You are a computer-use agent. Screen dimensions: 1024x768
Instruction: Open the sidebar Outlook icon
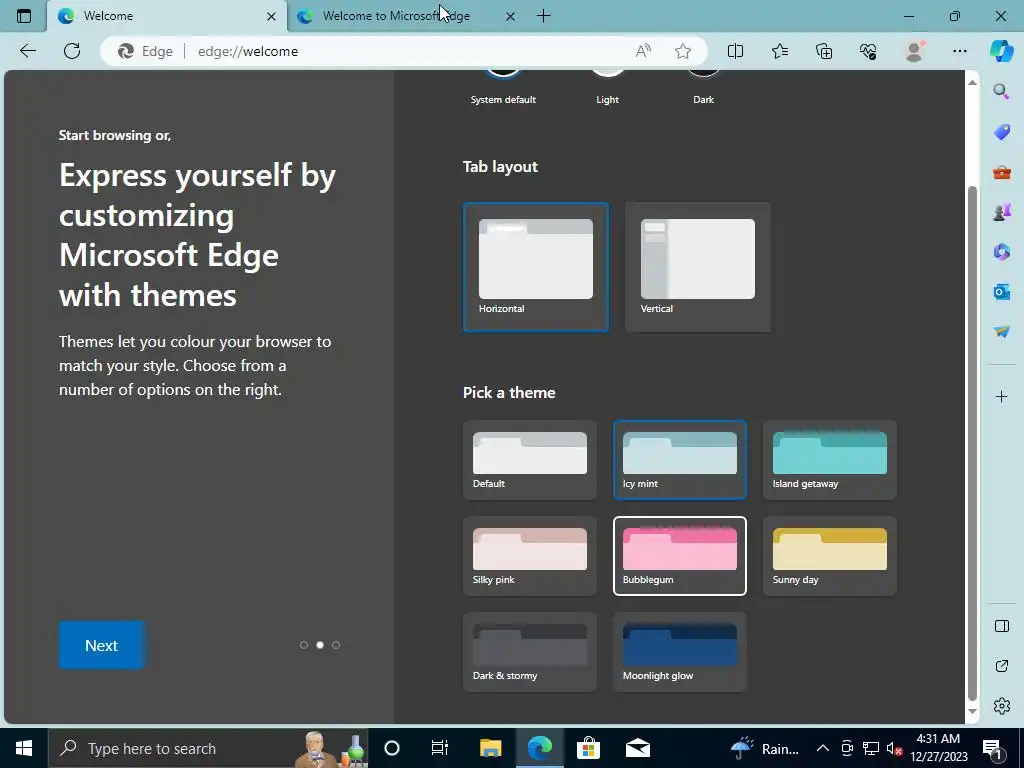click(1001, 291)
